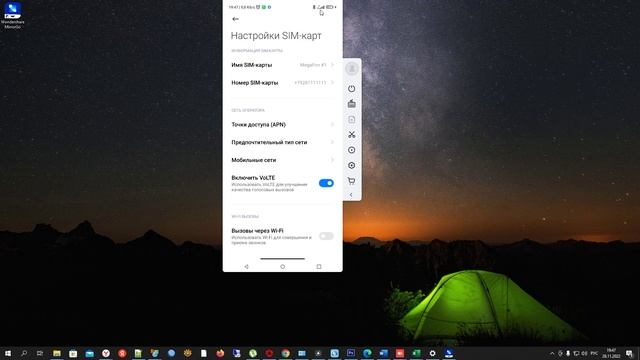Switch to MirrorGo on the taskbar
This screenshot has height=360, width=640.
(449, 353)
